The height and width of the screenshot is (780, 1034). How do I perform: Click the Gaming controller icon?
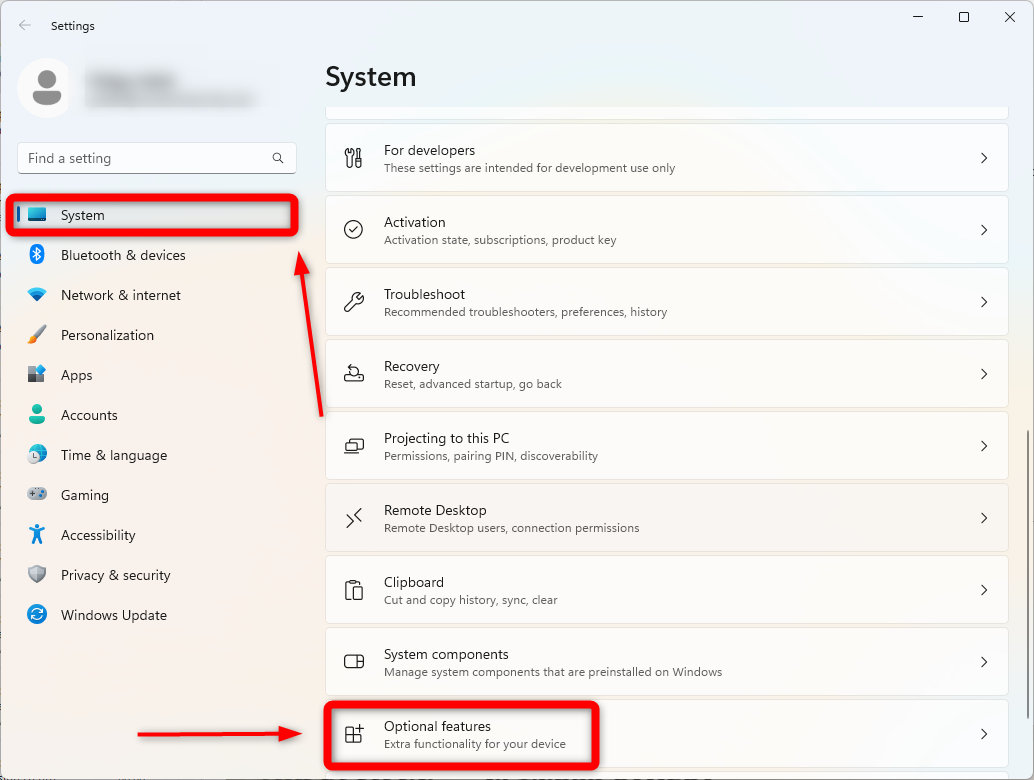pos(37,493)
